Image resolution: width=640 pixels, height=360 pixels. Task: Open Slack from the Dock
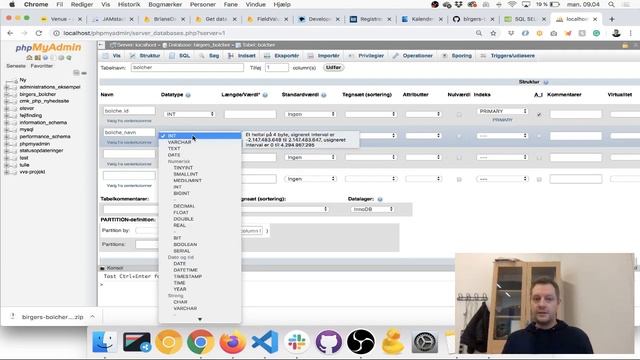pos(297,341)
